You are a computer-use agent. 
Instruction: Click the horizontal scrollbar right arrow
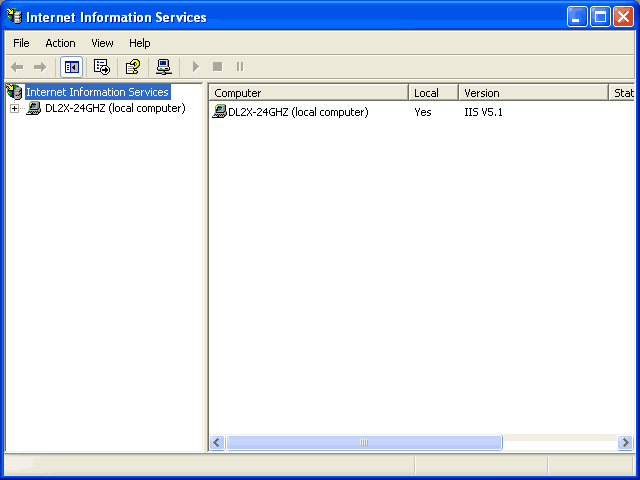point(625,443)
